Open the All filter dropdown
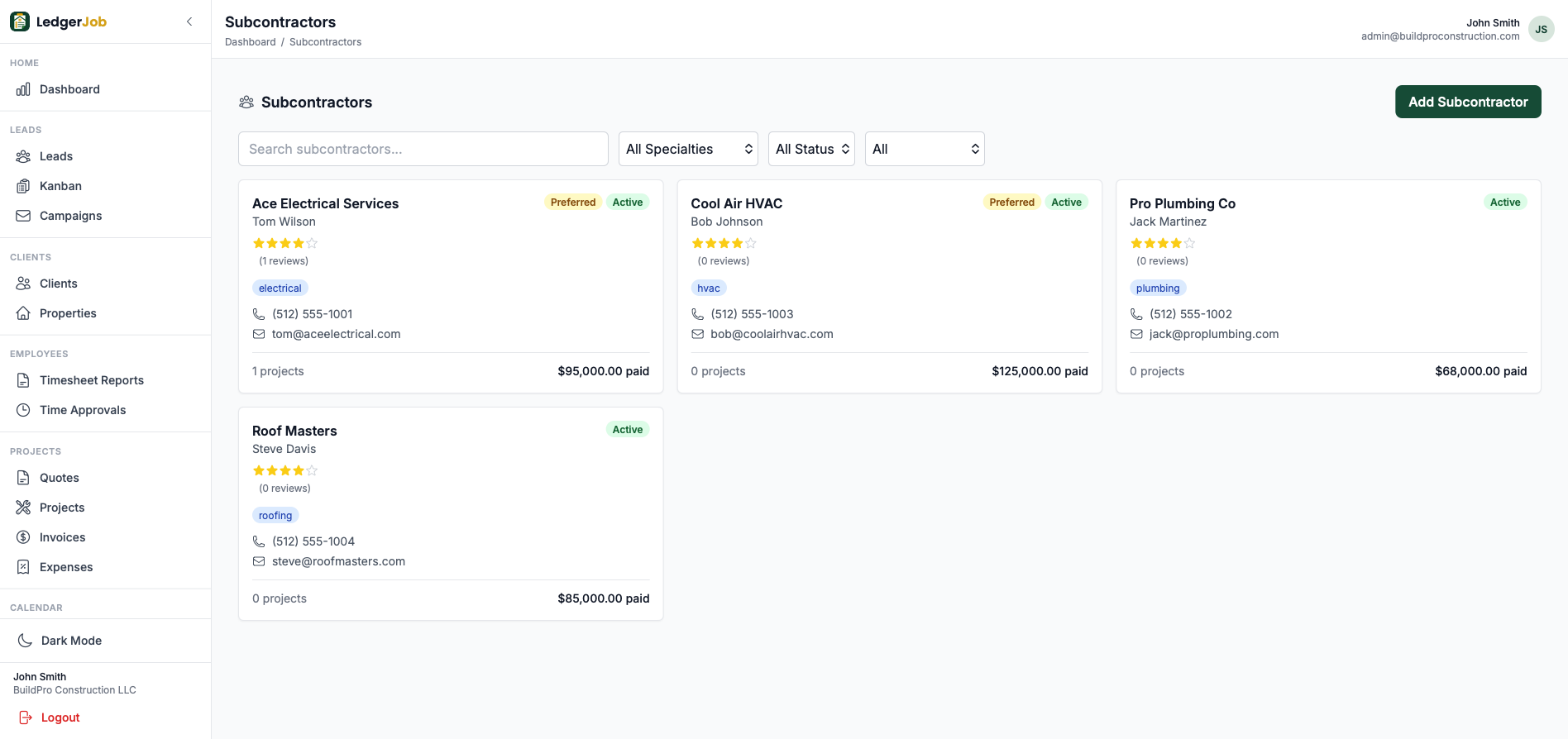 [925, 149]
